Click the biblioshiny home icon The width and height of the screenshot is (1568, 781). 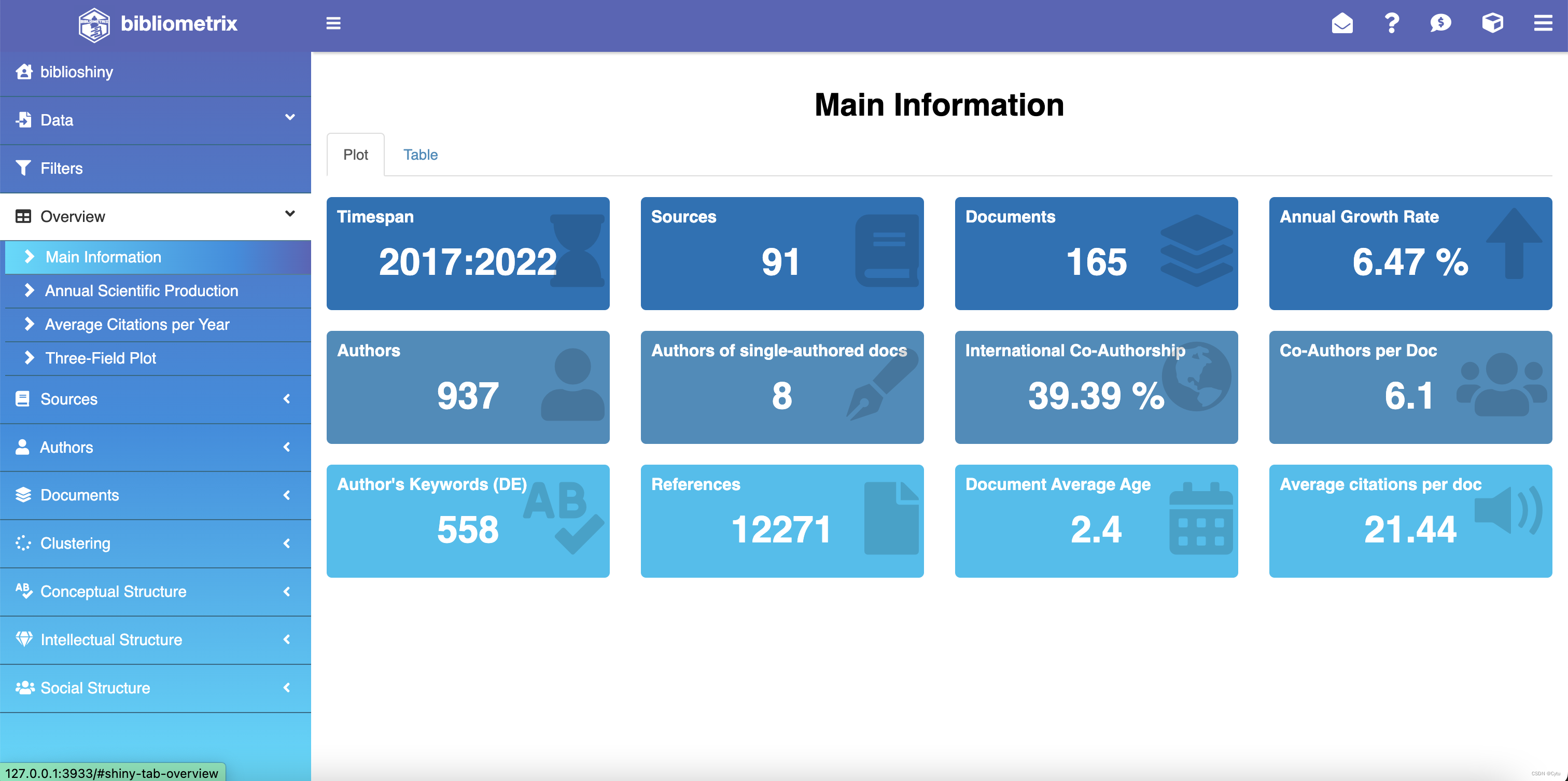[x=24, y=72]
